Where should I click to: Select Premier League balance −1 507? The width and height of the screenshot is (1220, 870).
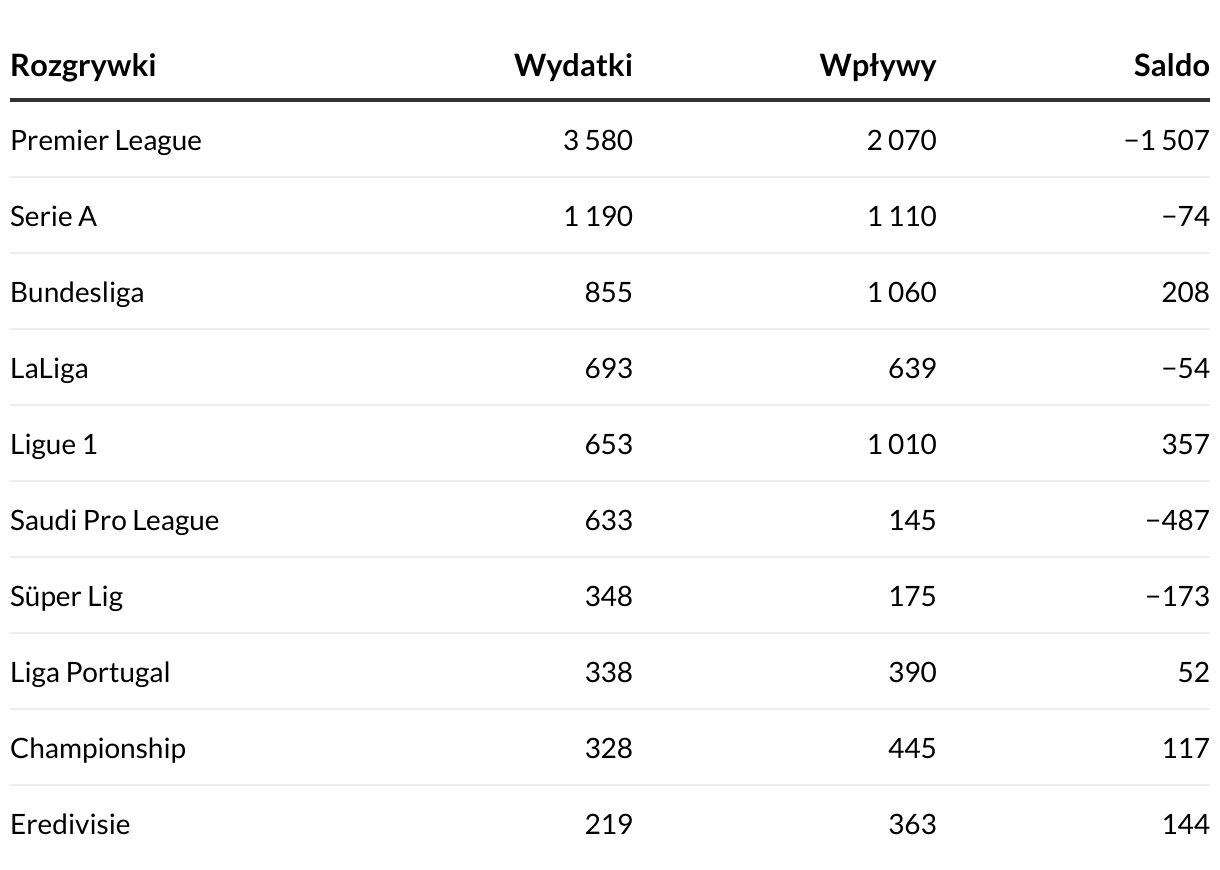click(x=1166, y=140)
